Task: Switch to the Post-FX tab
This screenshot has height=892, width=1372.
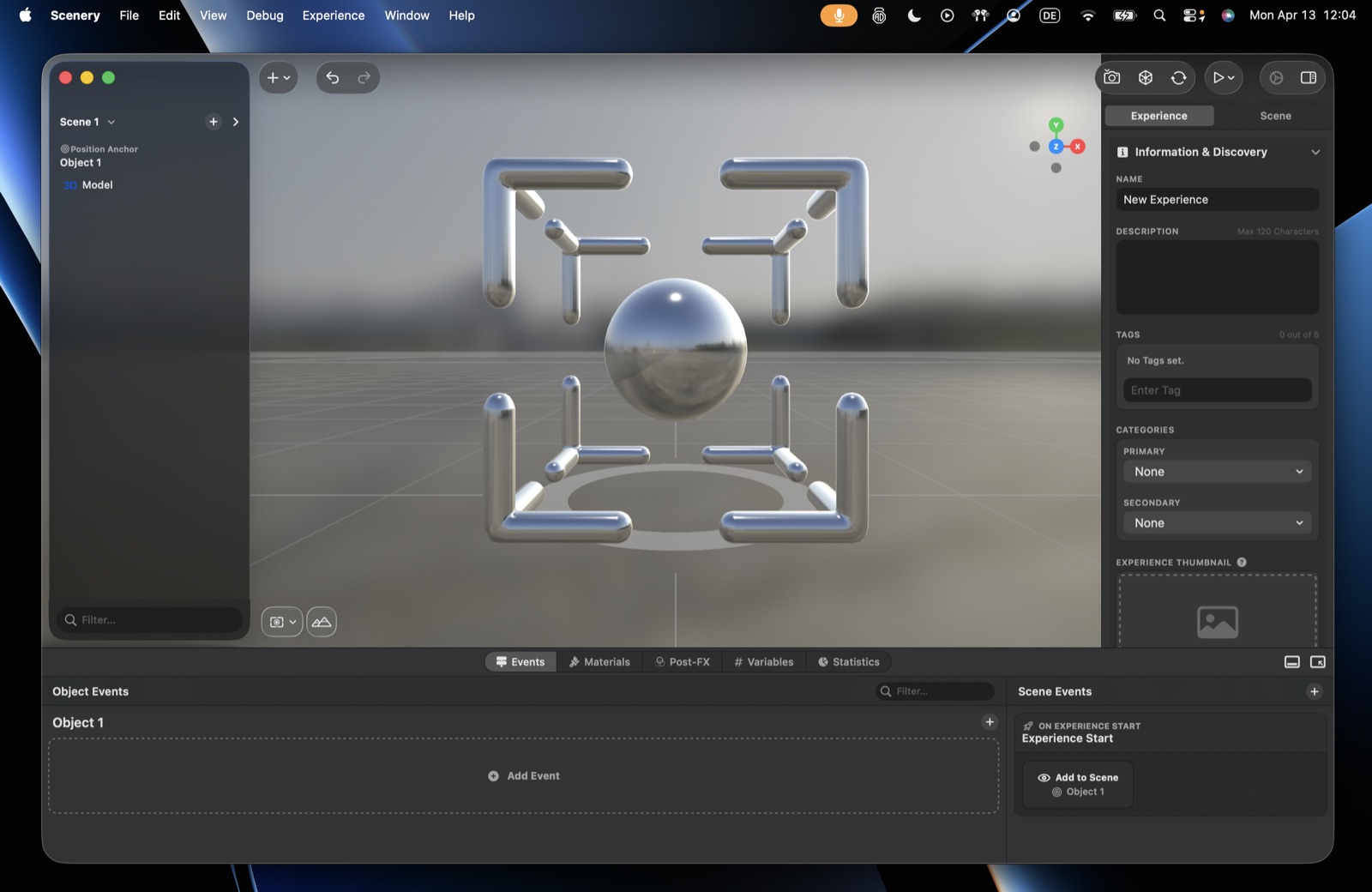Action: pyautogui.click(x=683, y=662)
